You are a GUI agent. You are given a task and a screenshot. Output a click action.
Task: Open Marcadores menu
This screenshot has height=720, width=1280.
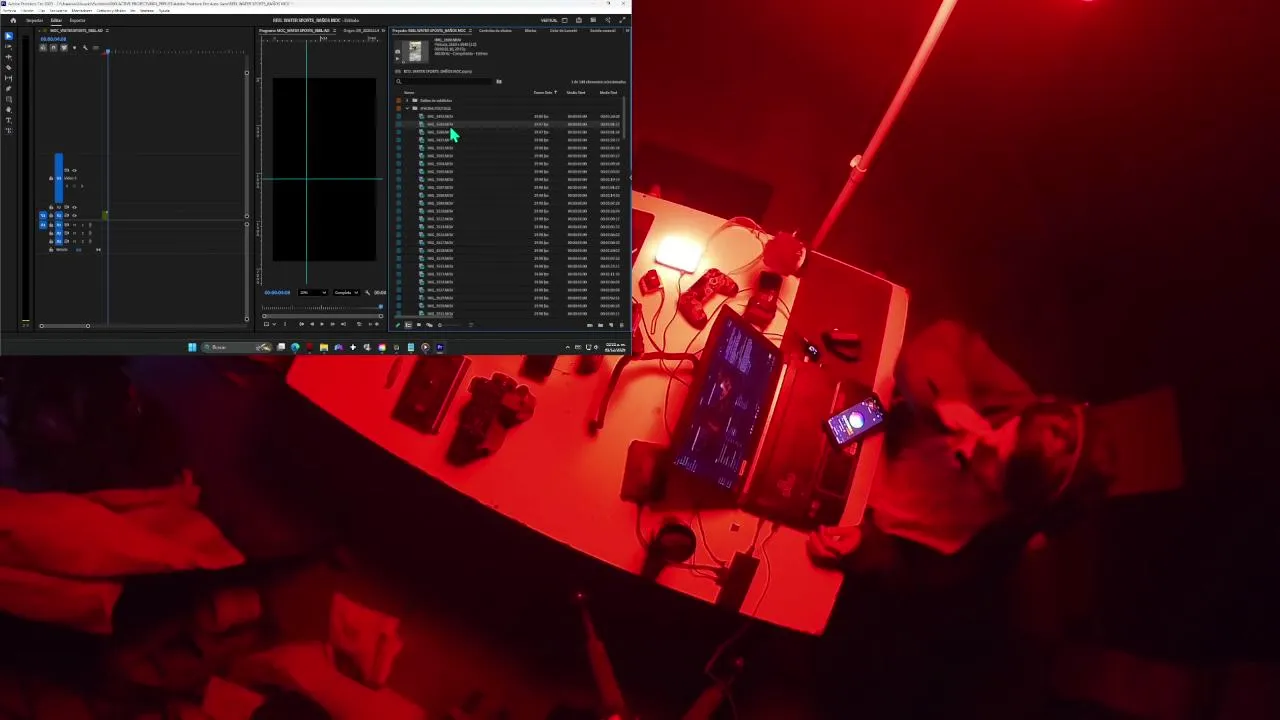(82, 10)
